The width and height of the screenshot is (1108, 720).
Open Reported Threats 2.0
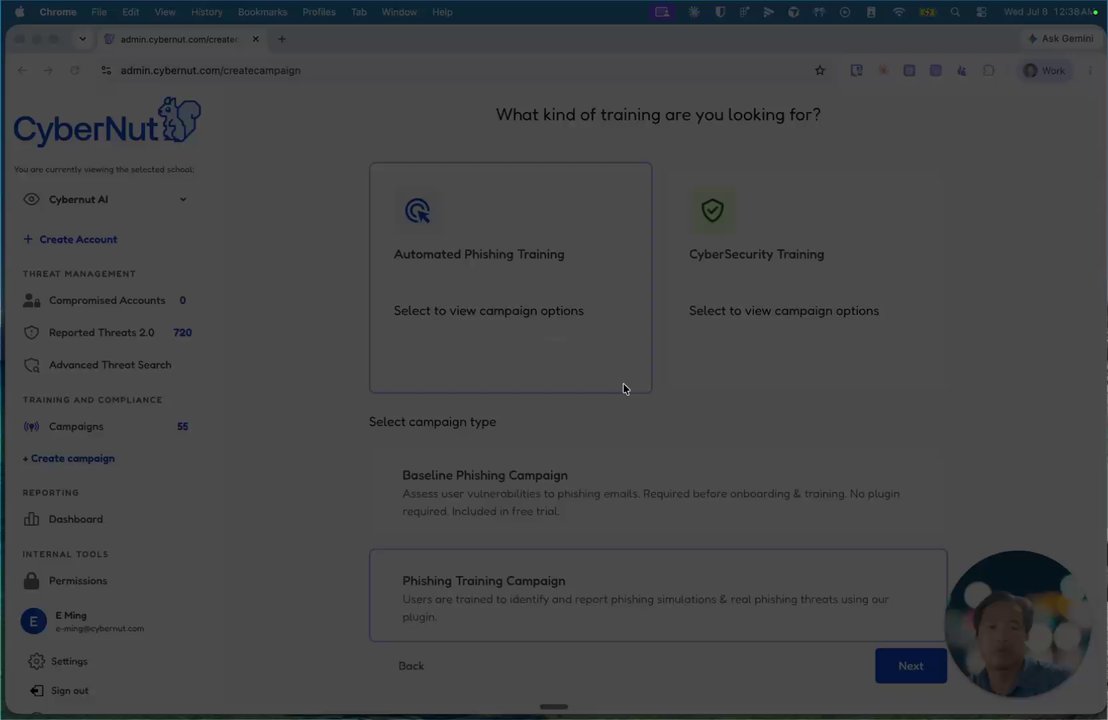[x=101, y=333]
